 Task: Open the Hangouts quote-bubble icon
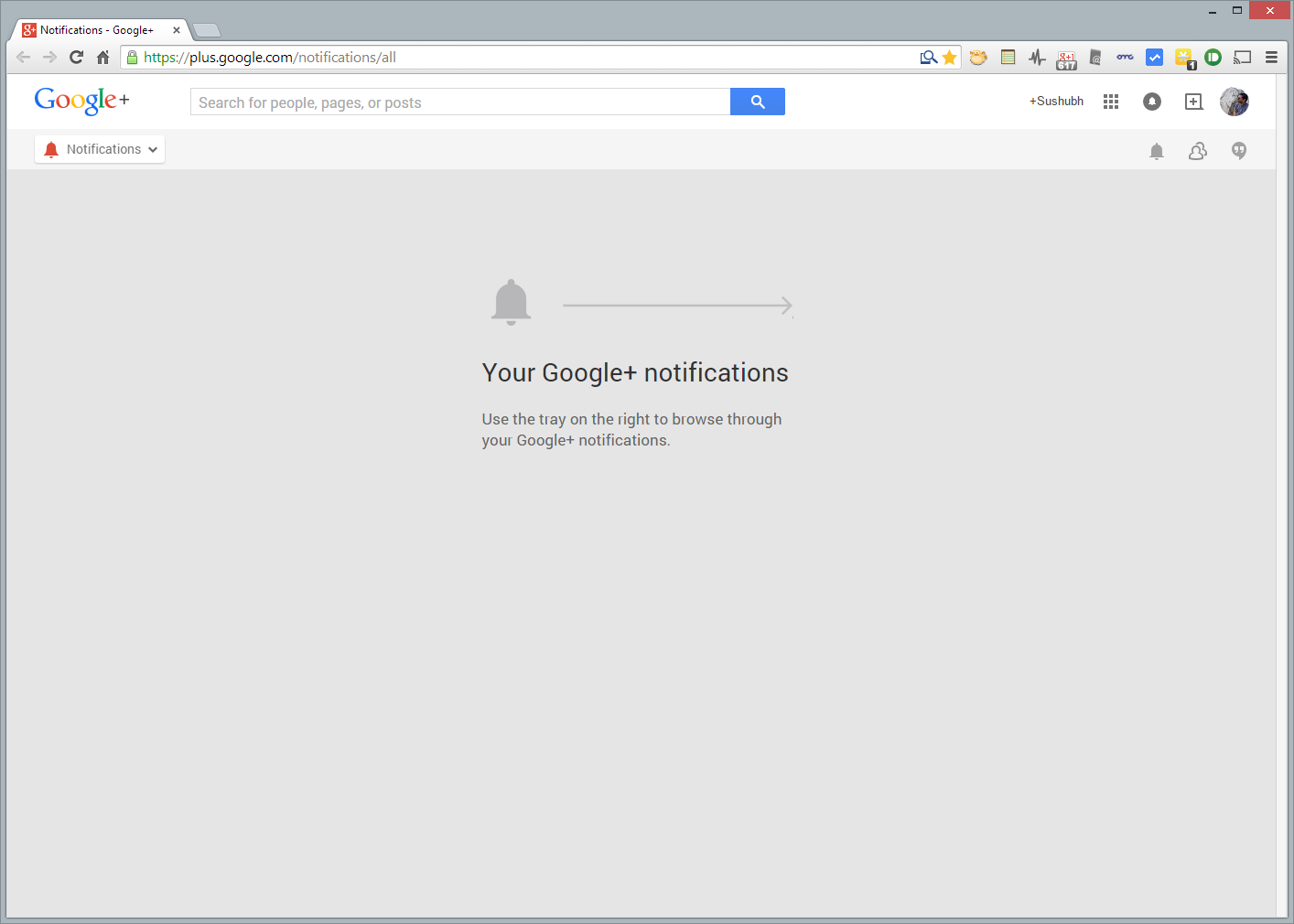click(1239, 151)
